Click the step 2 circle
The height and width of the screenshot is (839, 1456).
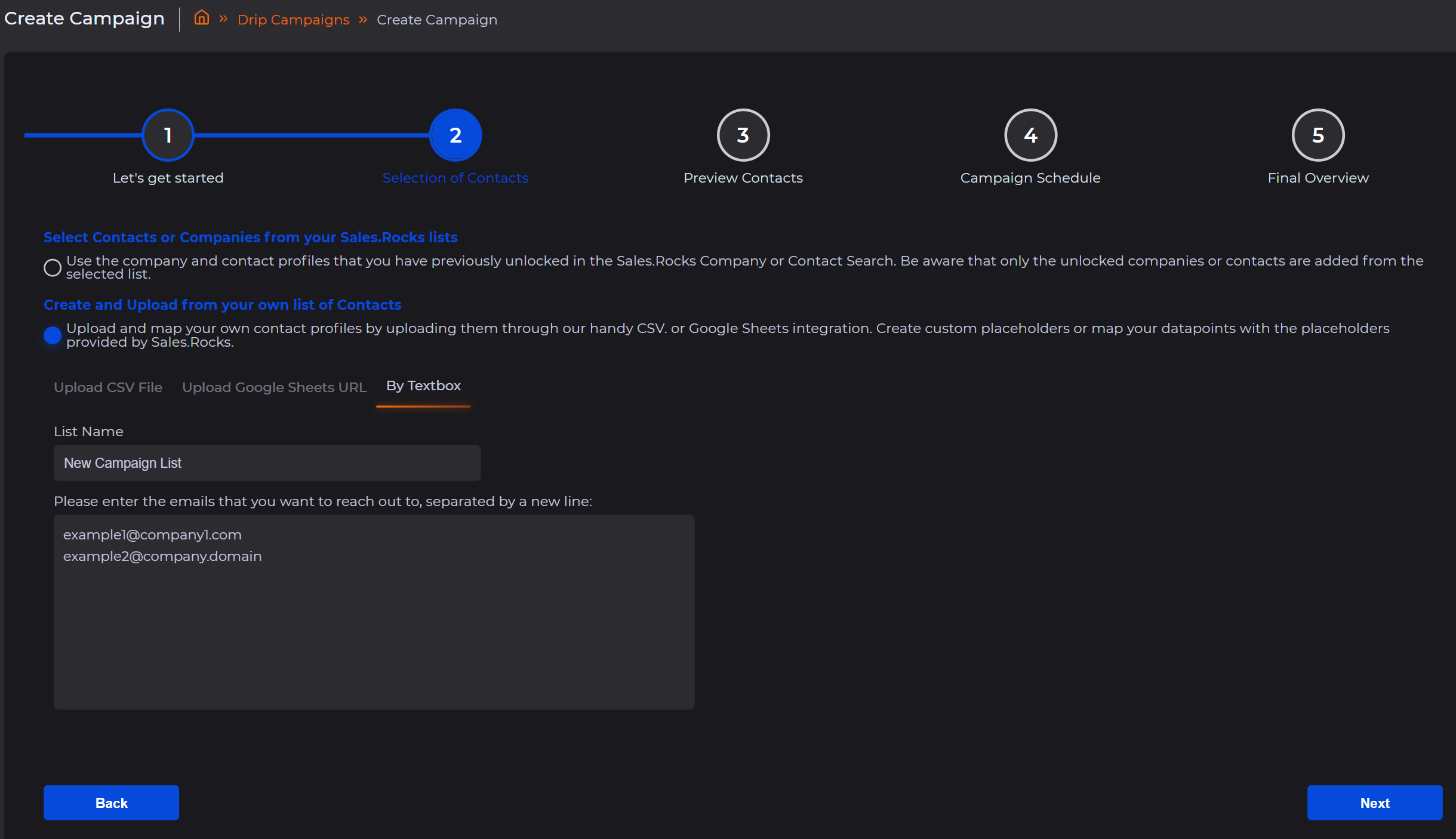pos(455,135)
